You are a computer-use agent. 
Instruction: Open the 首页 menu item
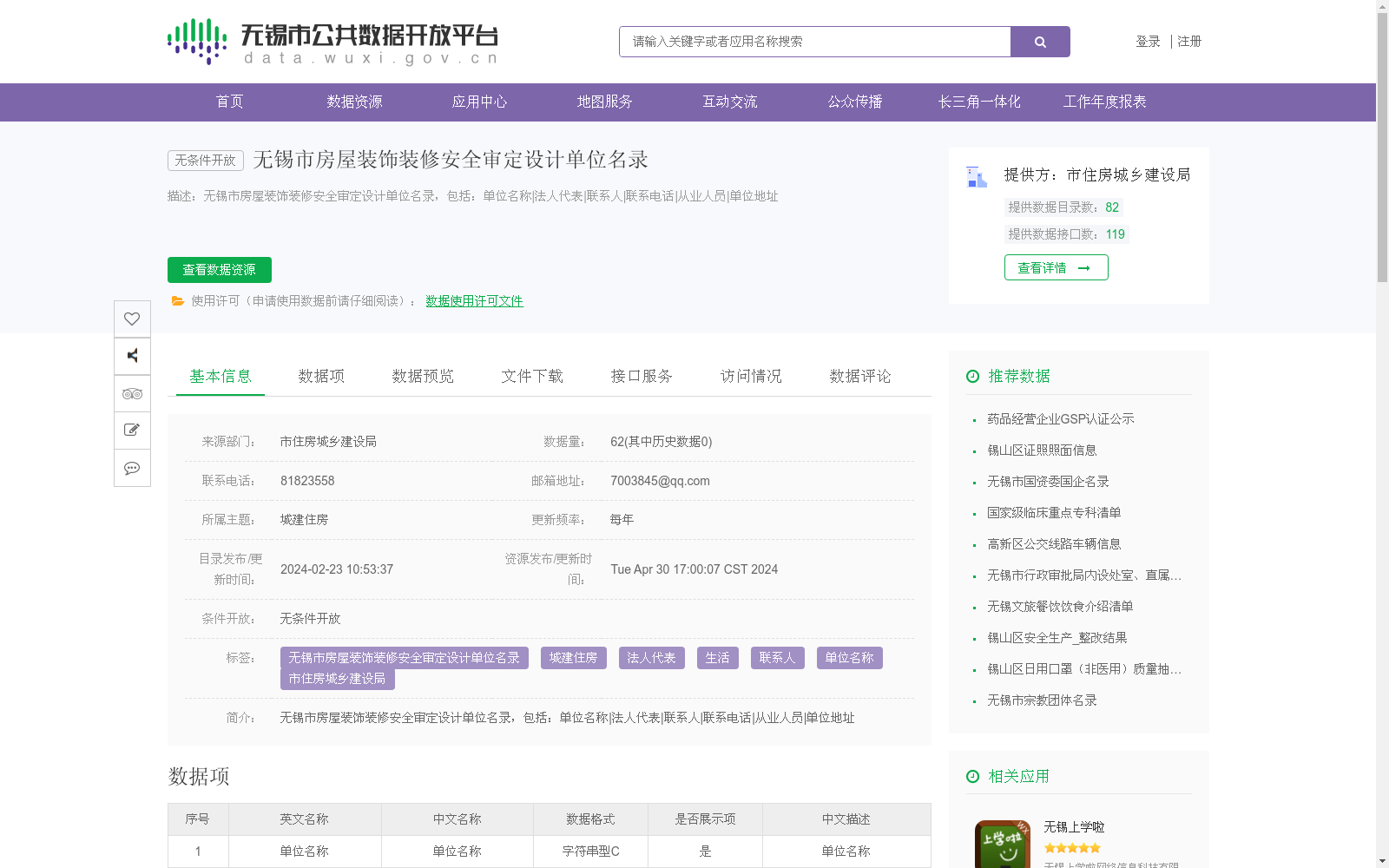230,102
